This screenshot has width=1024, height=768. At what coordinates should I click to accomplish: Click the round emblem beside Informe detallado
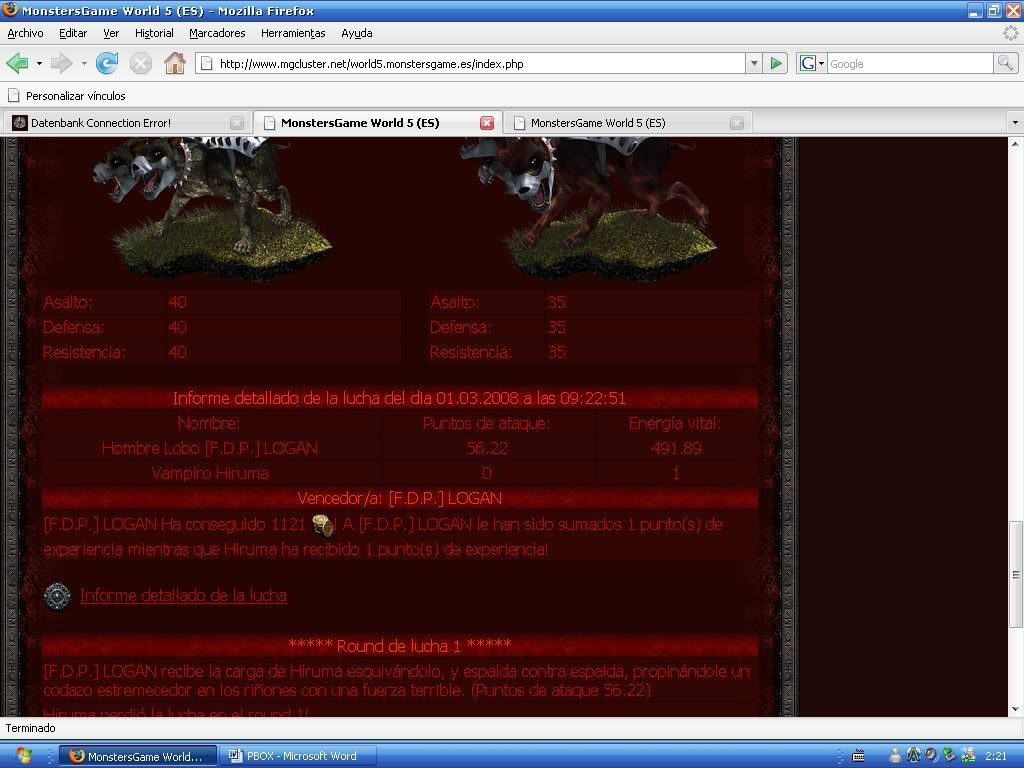coord(57,596)
